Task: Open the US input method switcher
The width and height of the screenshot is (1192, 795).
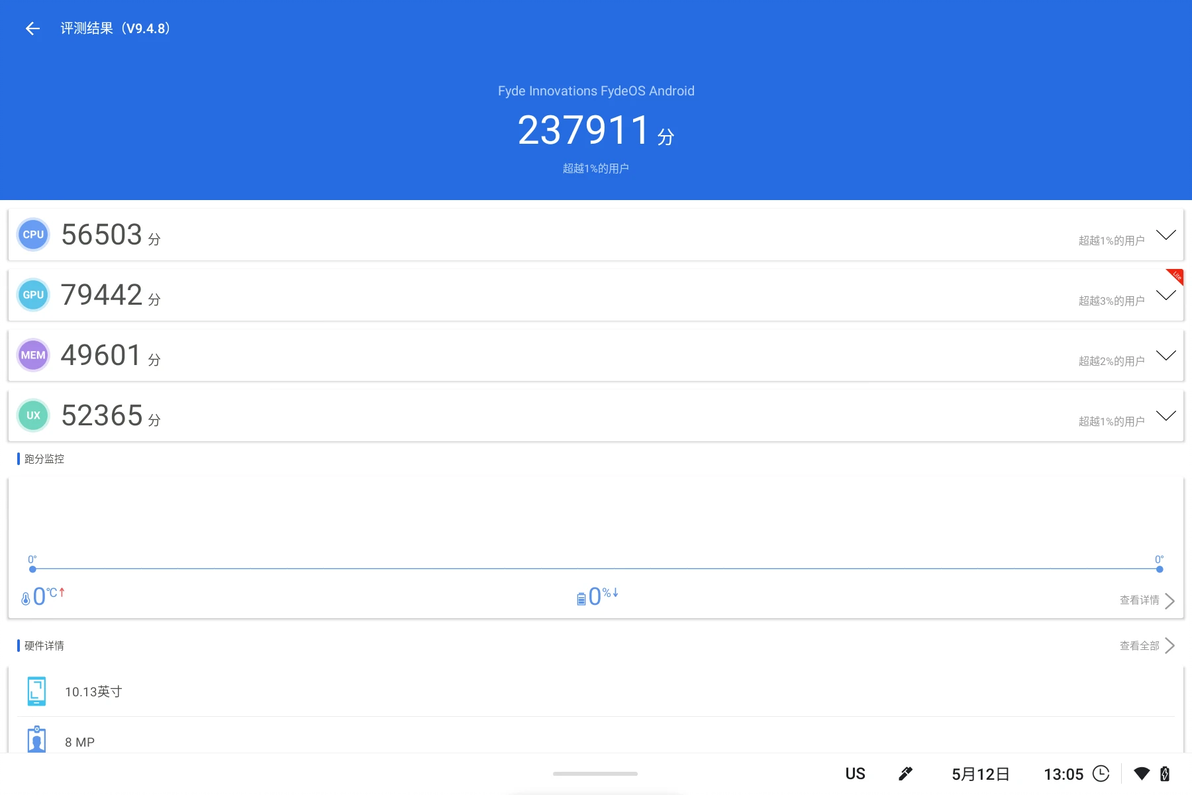Action: (x=855, y=774)
